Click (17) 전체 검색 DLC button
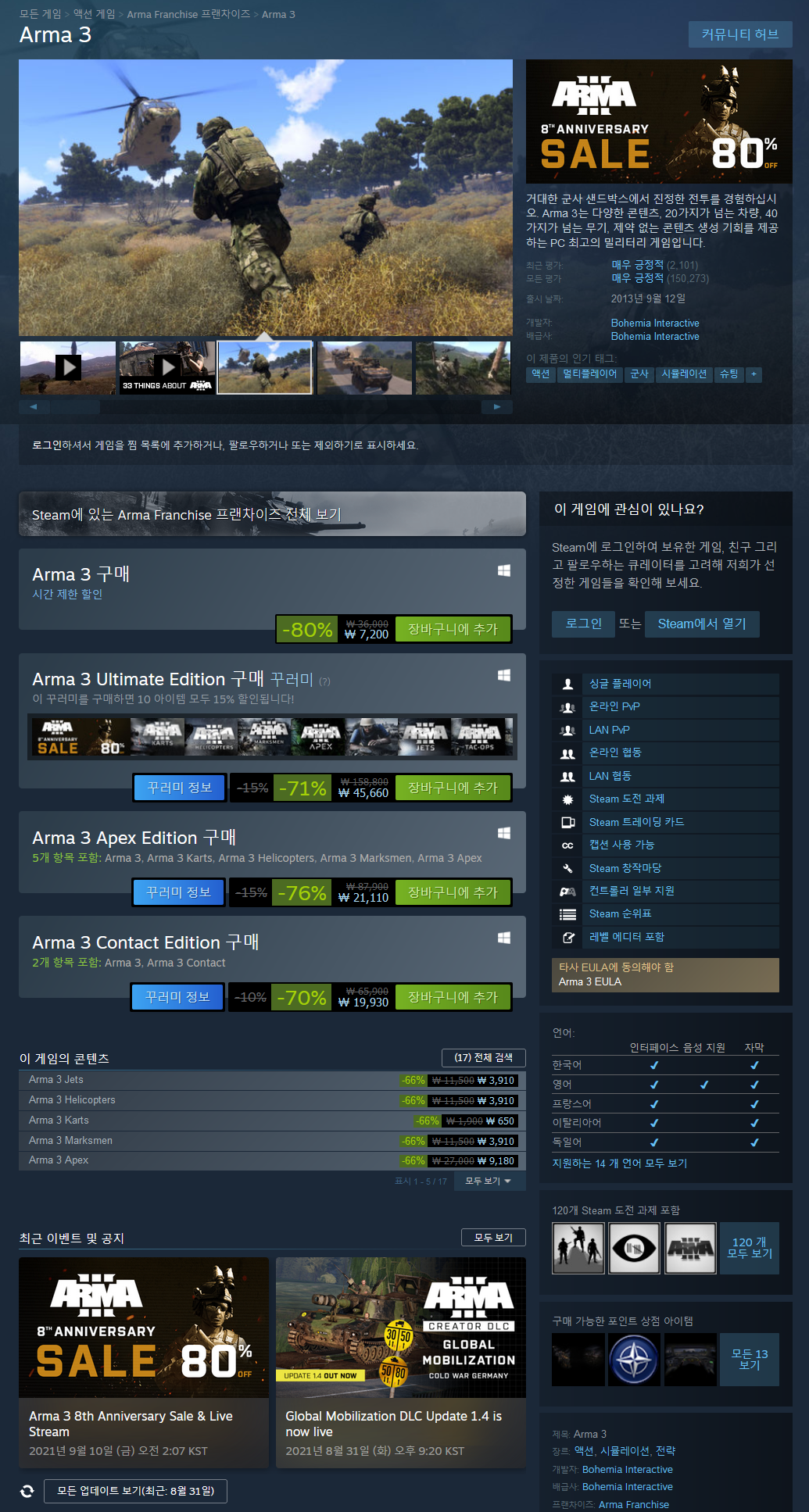The width and height of the screenshot is (809, 1512). 483,1058
